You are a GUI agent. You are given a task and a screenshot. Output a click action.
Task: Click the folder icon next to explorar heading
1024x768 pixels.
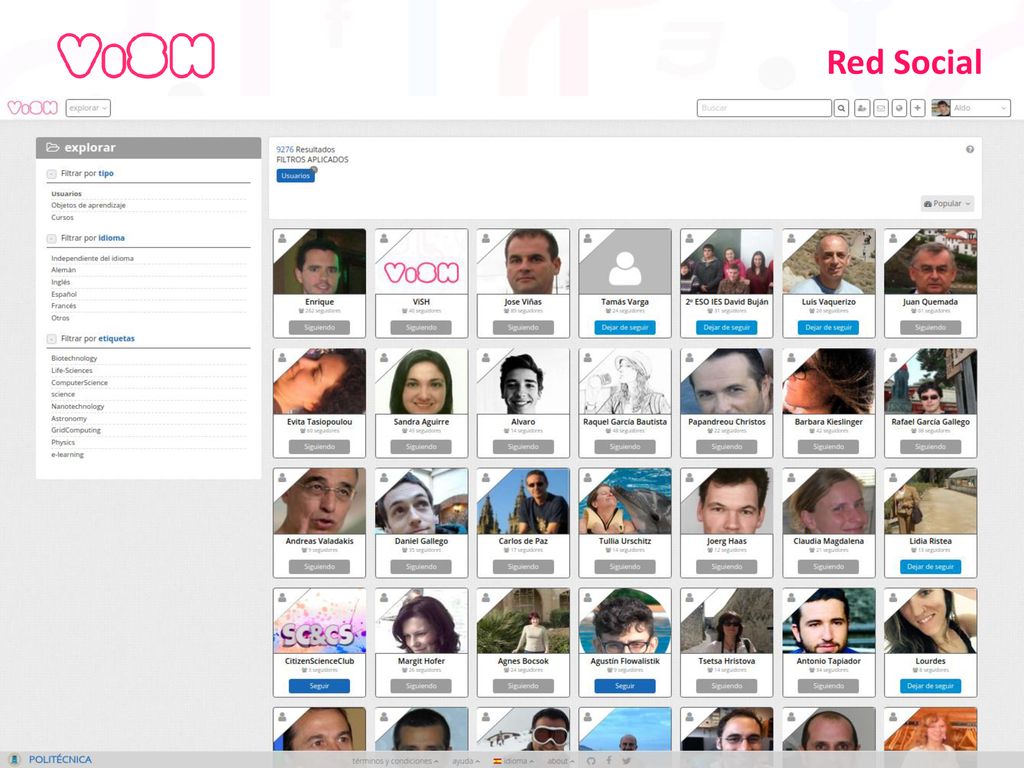point(52,148)
